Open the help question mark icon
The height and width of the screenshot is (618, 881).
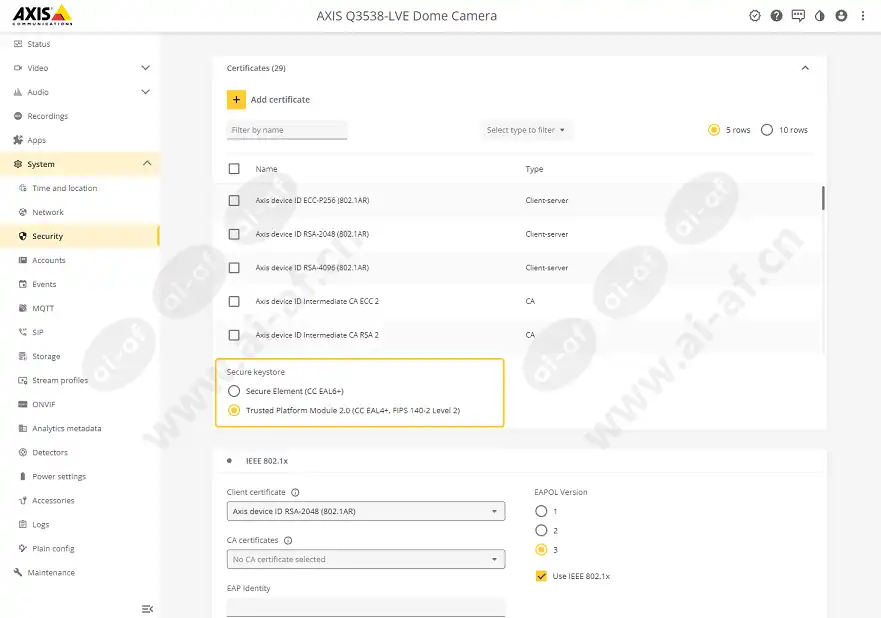tap(776, 16)
